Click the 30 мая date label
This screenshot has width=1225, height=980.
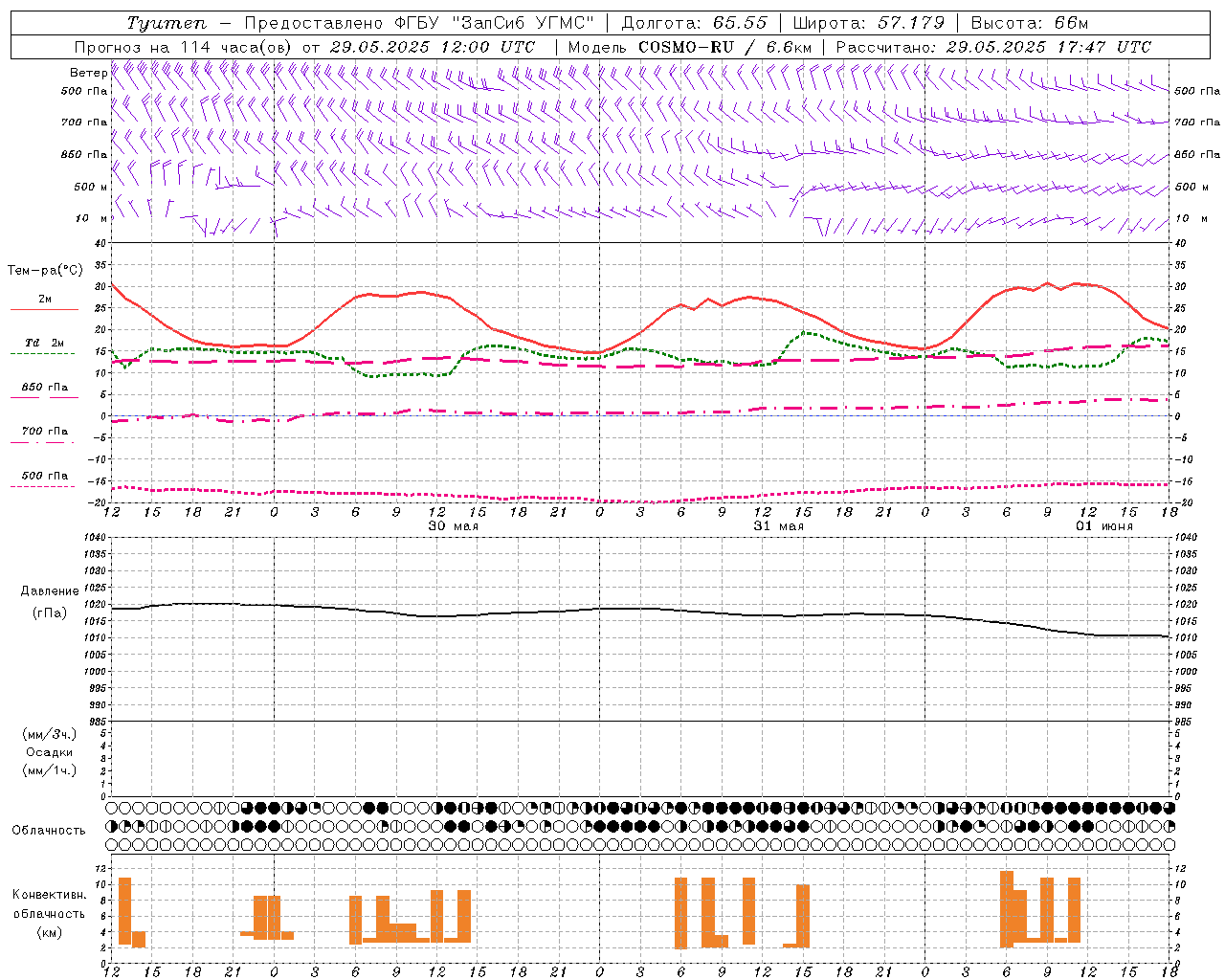454,526
